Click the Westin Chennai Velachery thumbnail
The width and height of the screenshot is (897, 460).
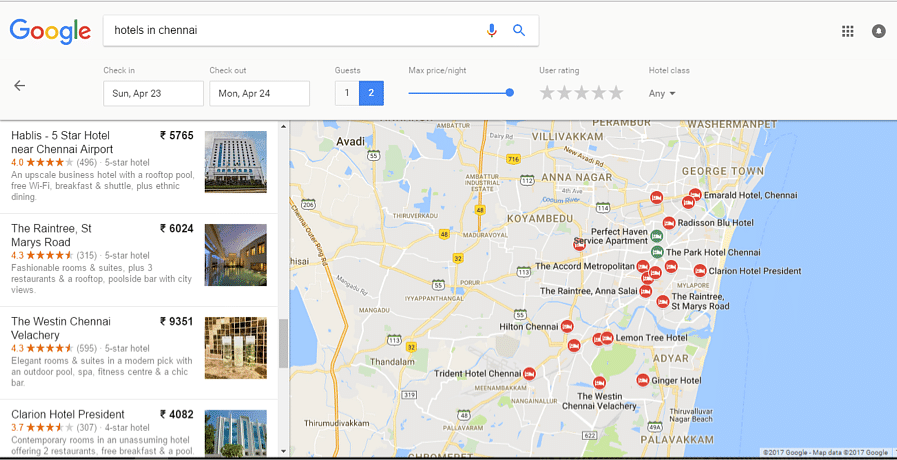coord(236,348)
